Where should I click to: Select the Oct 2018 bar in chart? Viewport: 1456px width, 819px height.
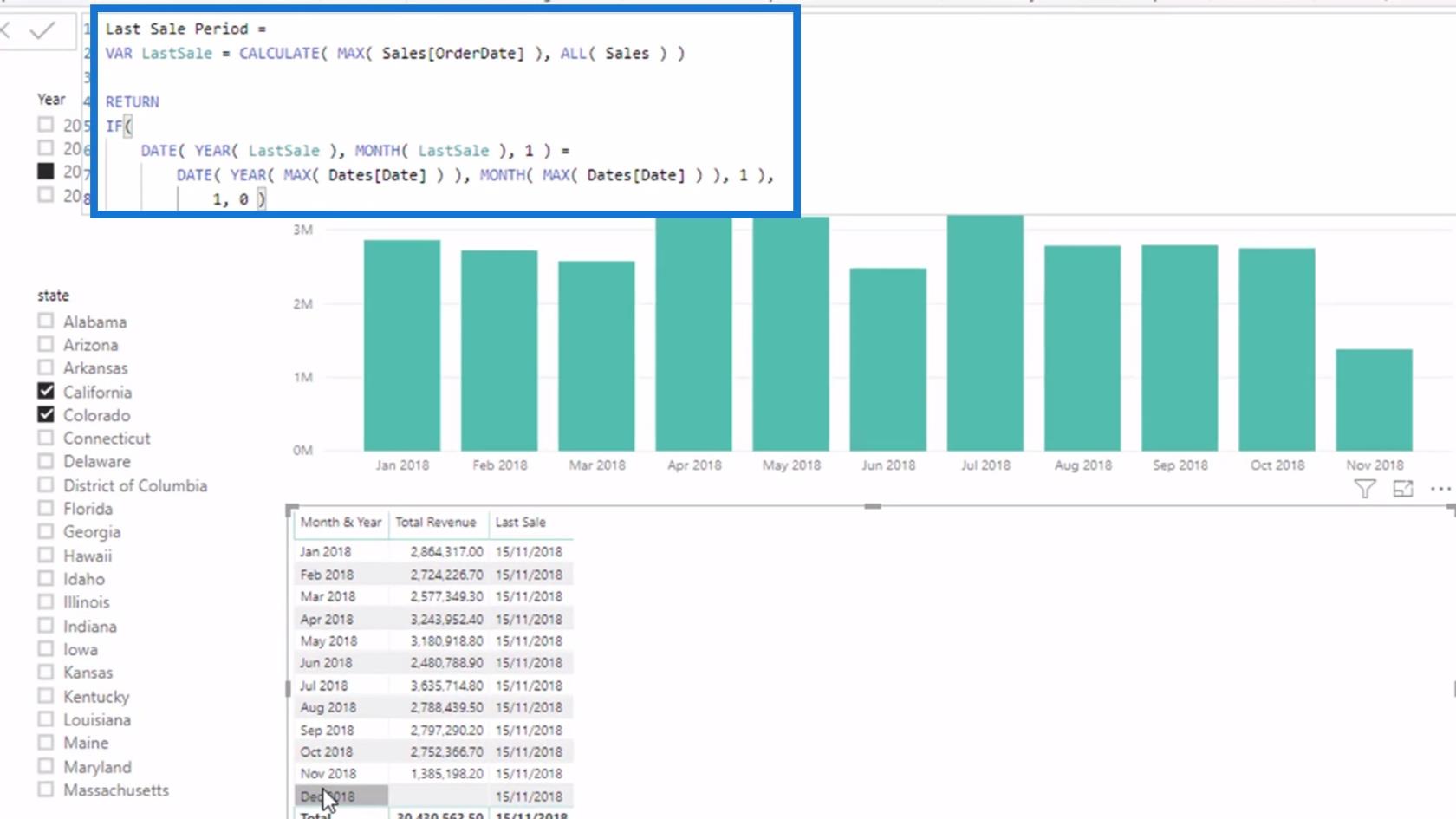point(1277,350)
